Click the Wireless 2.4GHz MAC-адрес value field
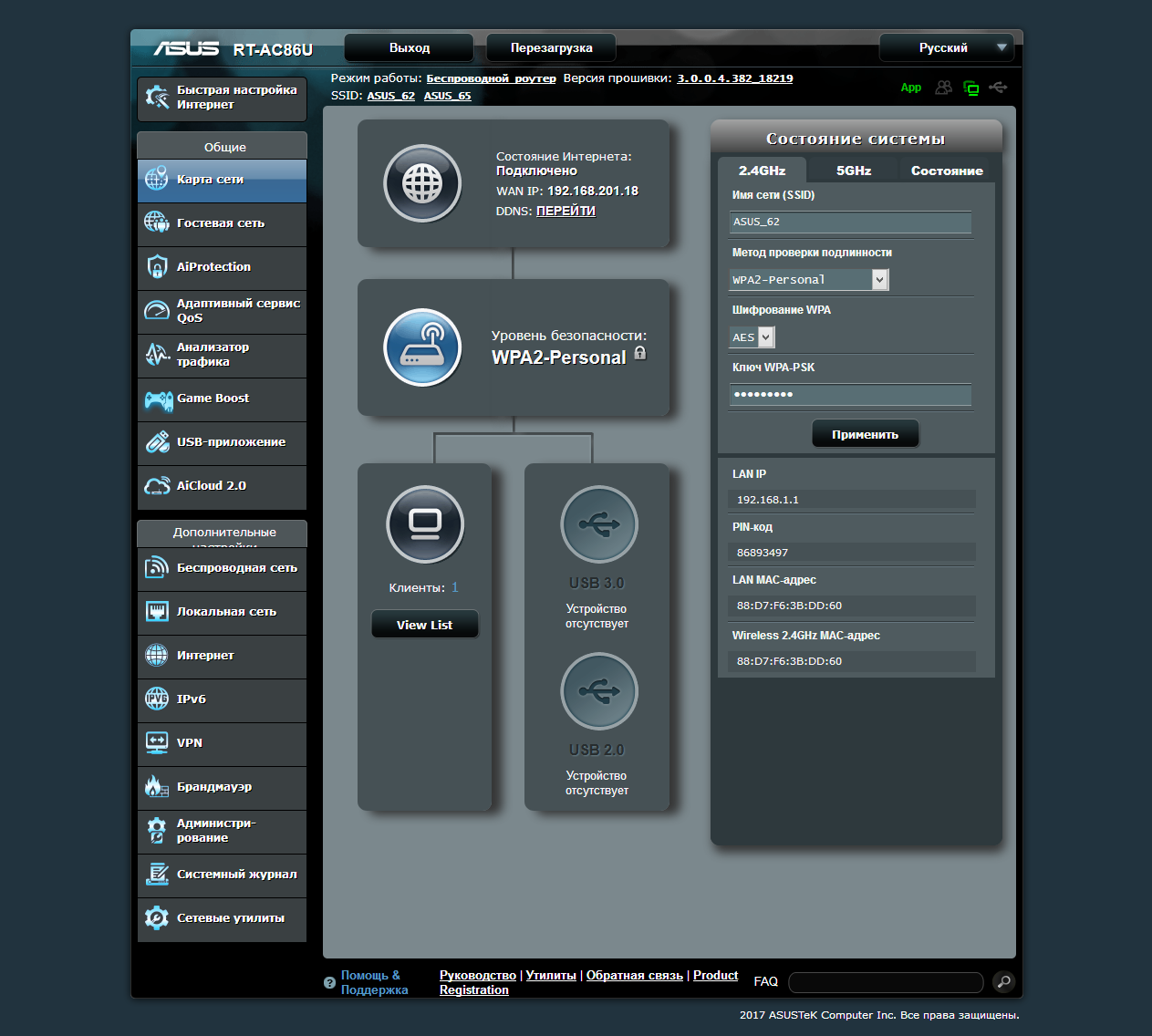Image resolution: width=1152 pixels, height=1036 pixels. click(852, 661)
